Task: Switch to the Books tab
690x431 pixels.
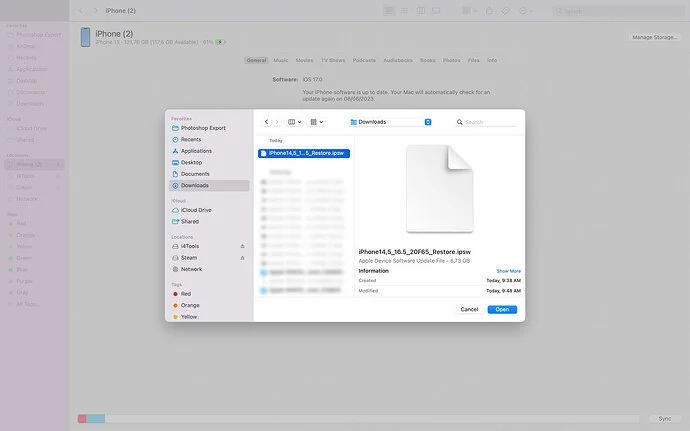Action: click(428, 60)
